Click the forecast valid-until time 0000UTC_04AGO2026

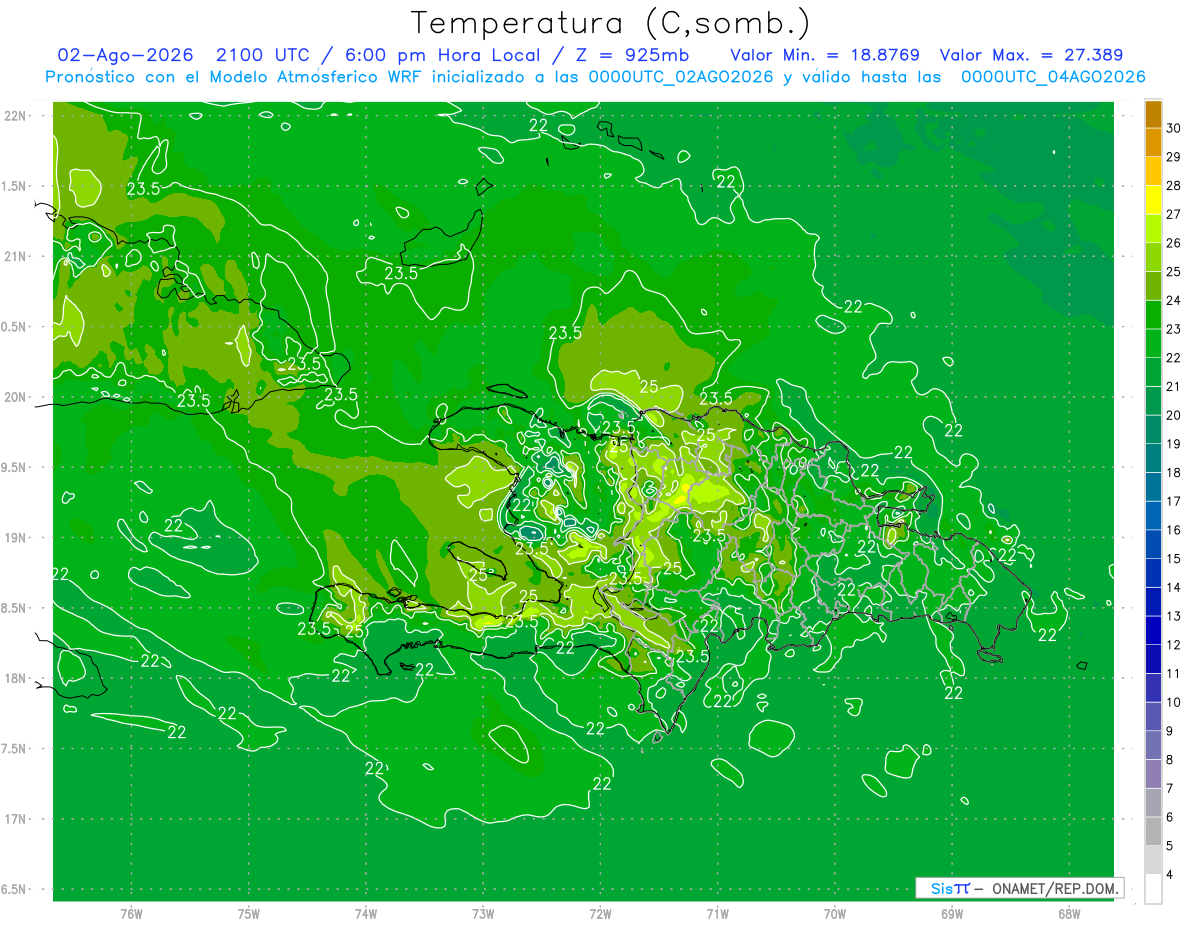click(x=1053, y=77)
